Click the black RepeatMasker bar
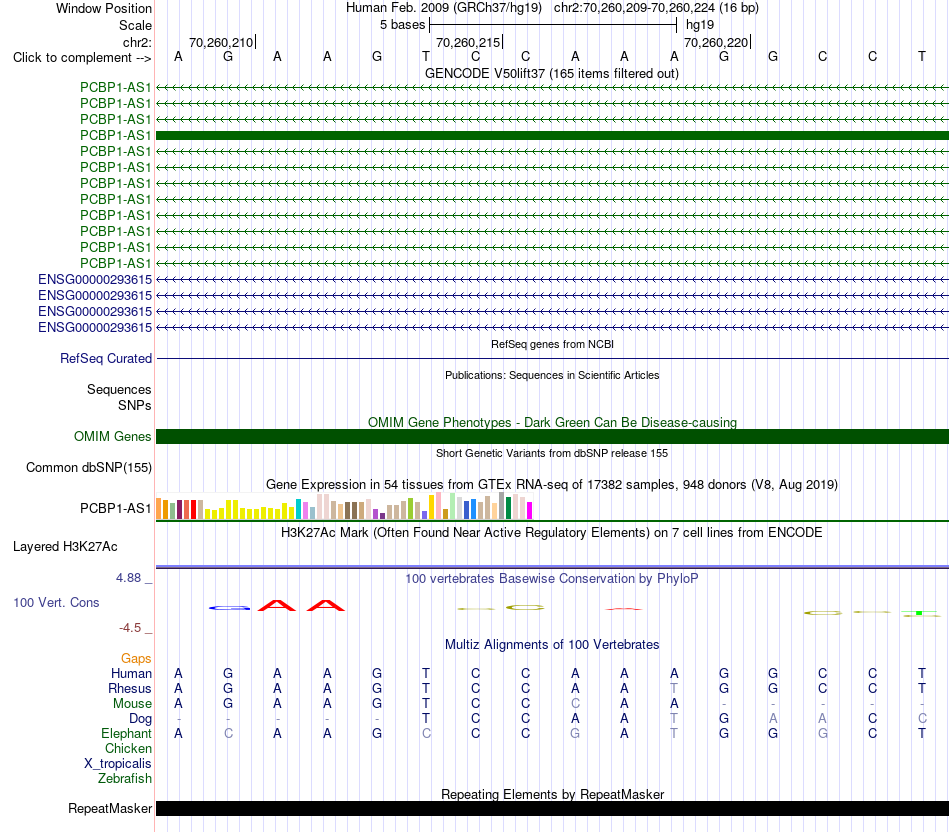This screenshot has height=832, width=950. (x=552, y=808)
